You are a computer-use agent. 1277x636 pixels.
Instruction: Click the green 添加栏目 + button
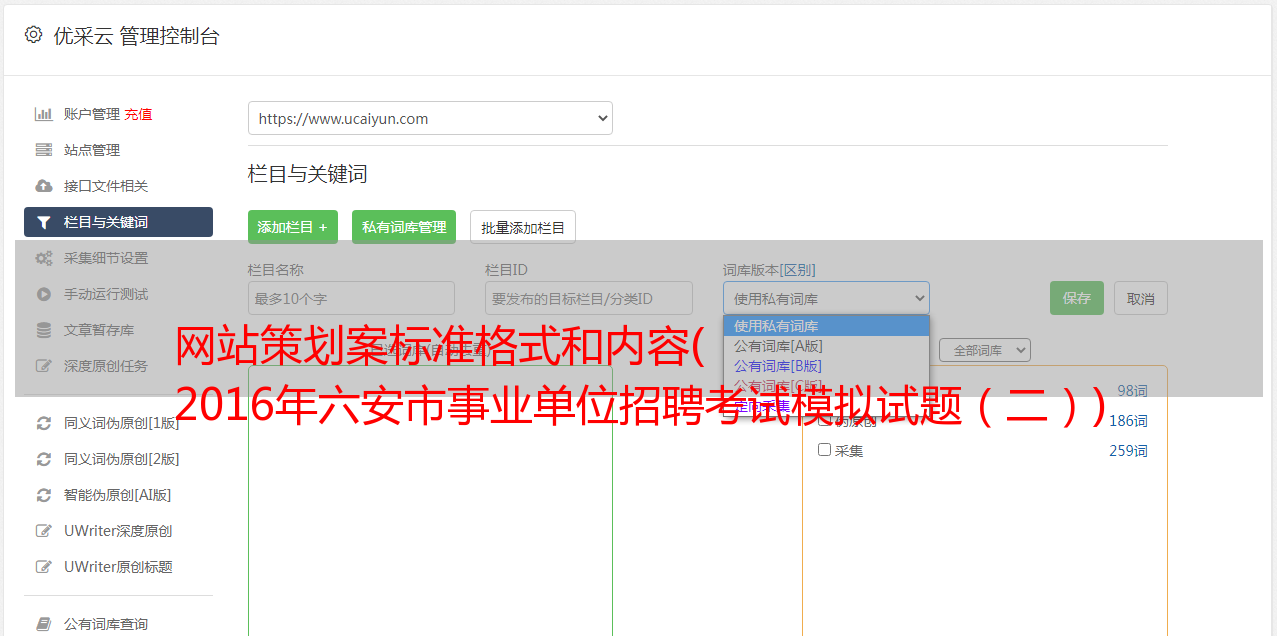(293, 227)
